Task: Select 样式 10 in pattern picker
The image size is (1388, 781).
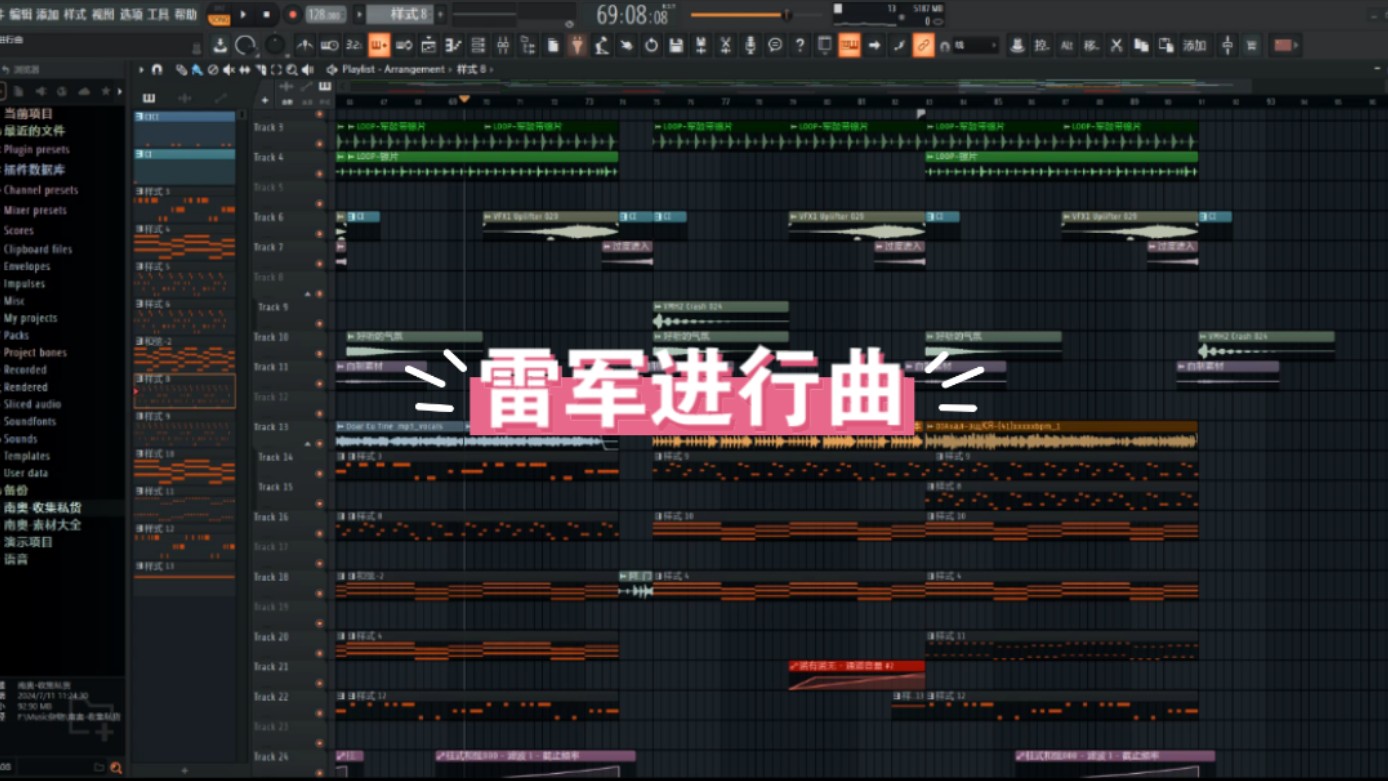Action: [185, 466]
